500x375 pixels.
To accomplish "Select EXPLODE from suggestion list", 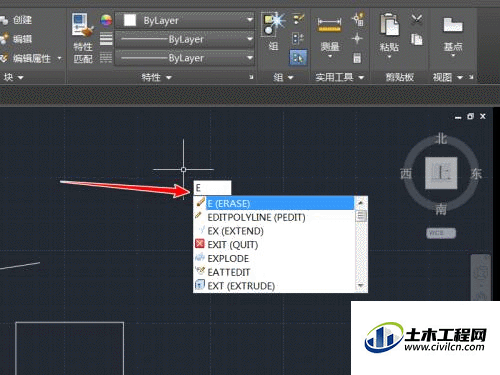I will [274, 258].
